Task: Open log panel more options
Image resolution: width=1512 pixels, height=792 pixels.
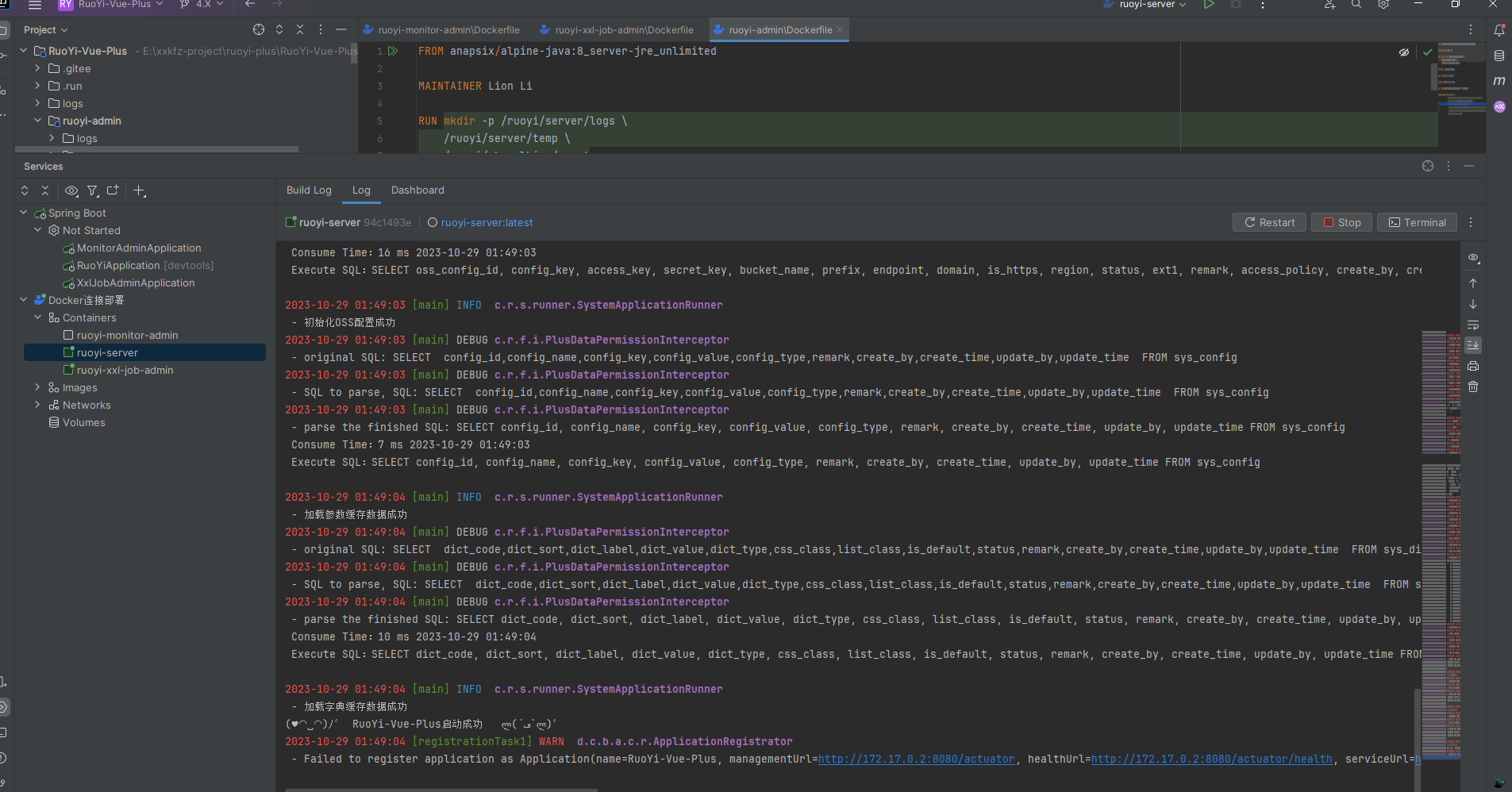Action: click(1471, 222)
